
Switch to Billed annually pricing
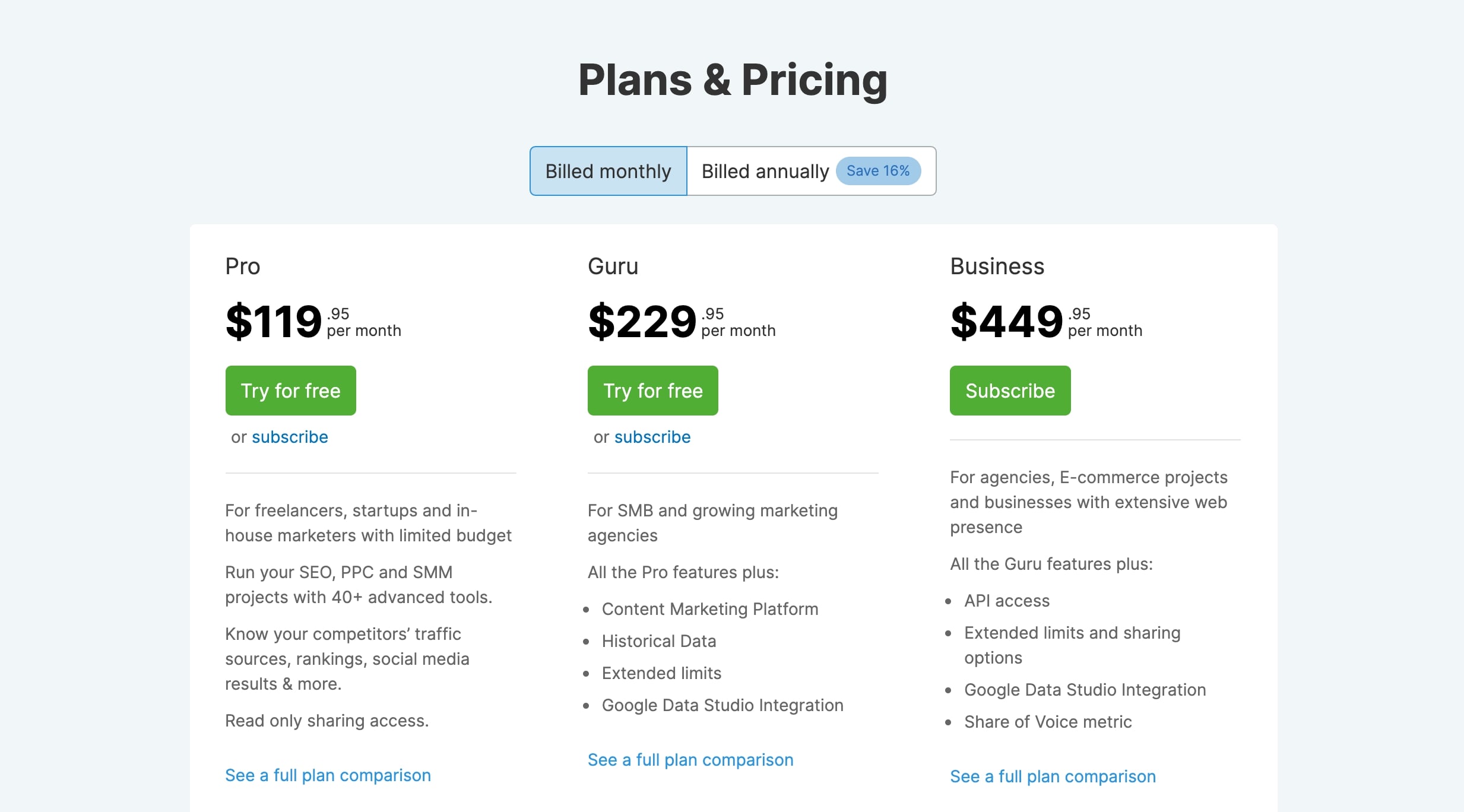tap(765, 171)
